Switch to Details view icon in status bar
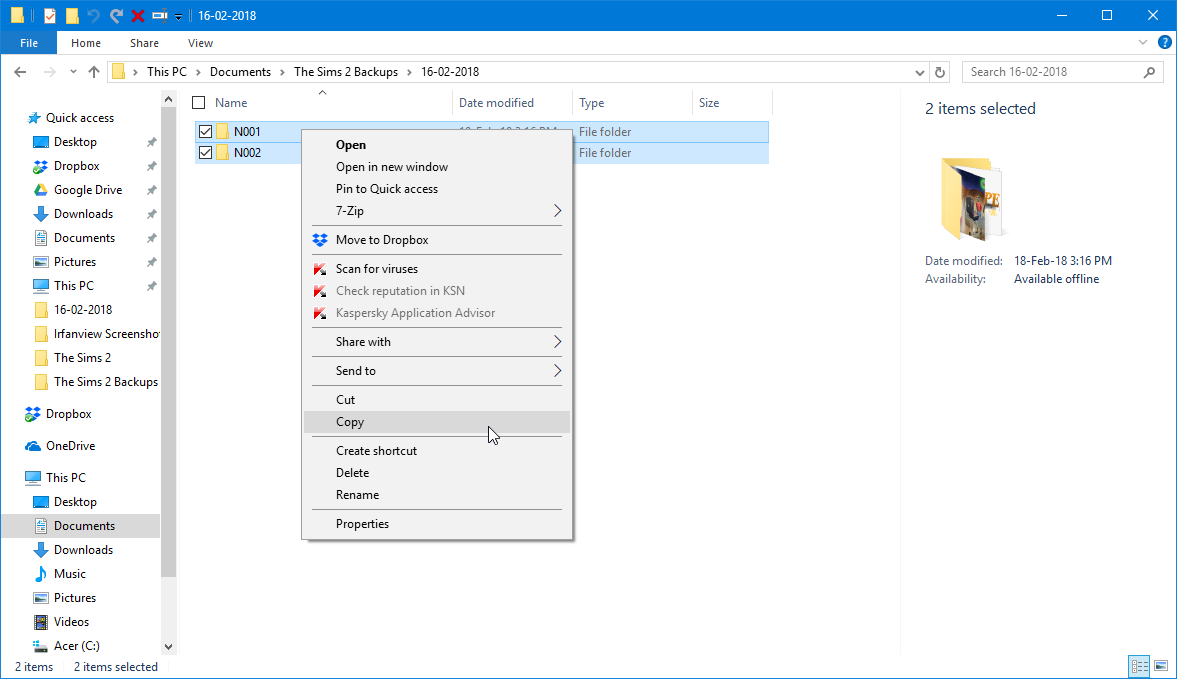This screenshot has height=679, width=1177. tap(1139, 666)
